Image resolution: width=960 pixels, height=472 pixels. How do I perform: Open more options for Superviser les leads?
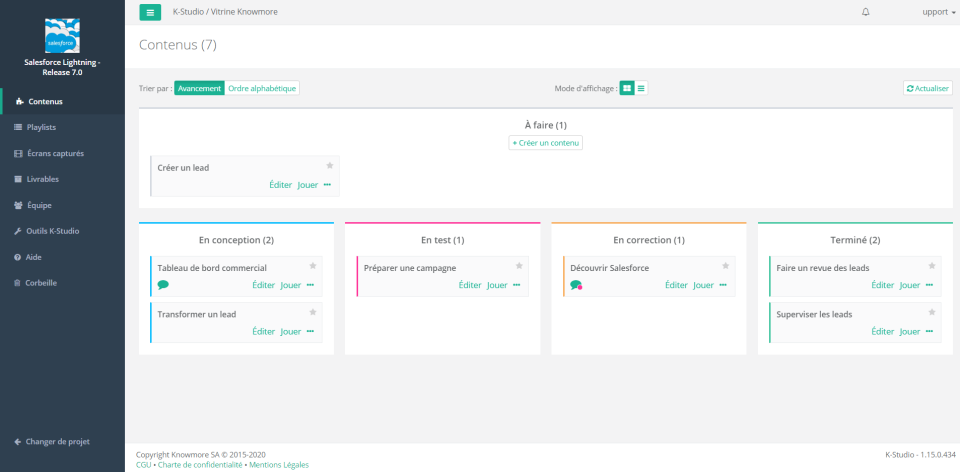(x=929, y=331)
